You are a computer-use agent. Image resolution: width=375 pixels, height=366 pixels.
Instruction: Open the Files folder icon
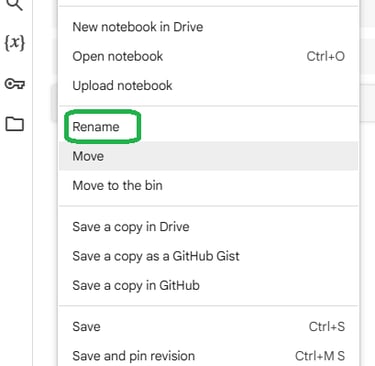coord(15,124)
